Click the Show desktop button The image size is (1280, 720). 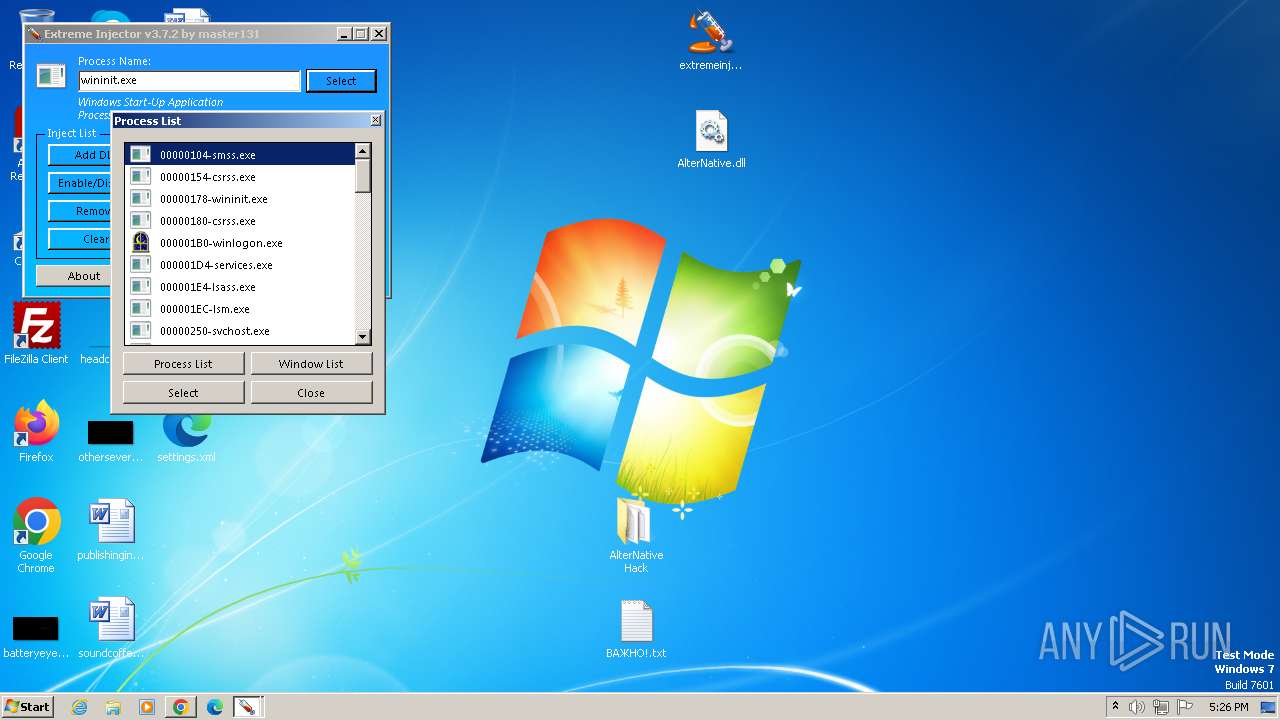click(x=1268, y=707)
